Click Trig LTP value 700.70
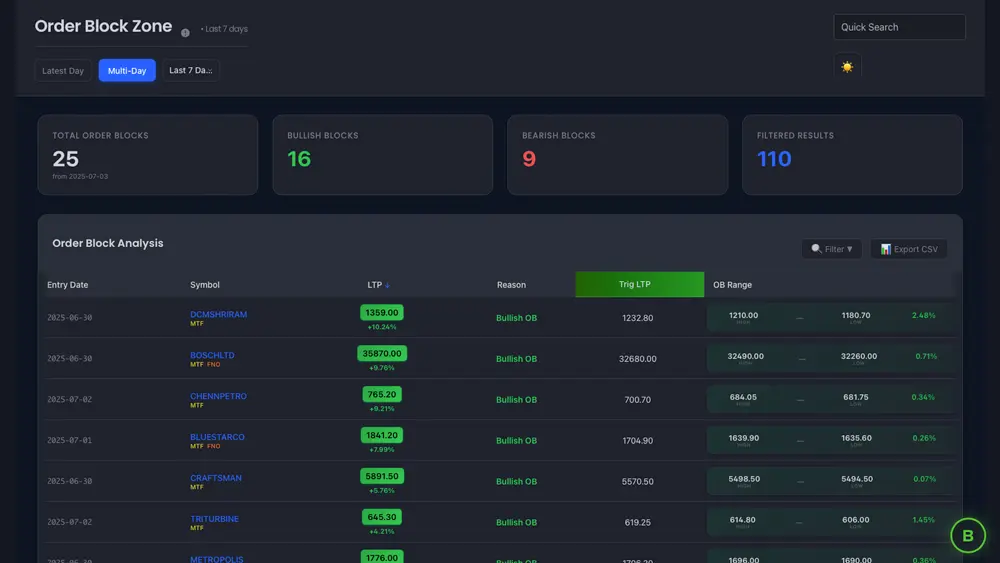 click(x=637, y=399)
